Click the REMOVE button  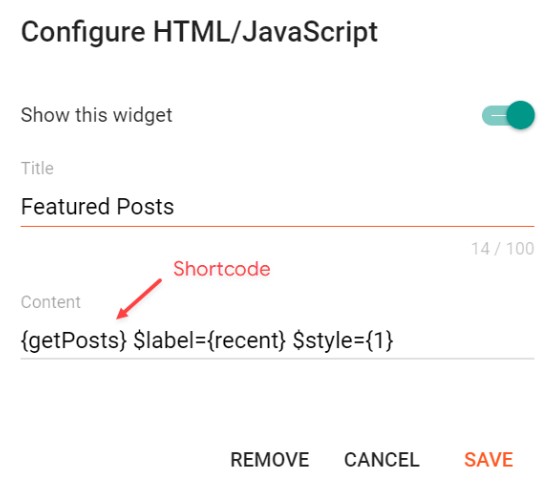click(270, 459)
